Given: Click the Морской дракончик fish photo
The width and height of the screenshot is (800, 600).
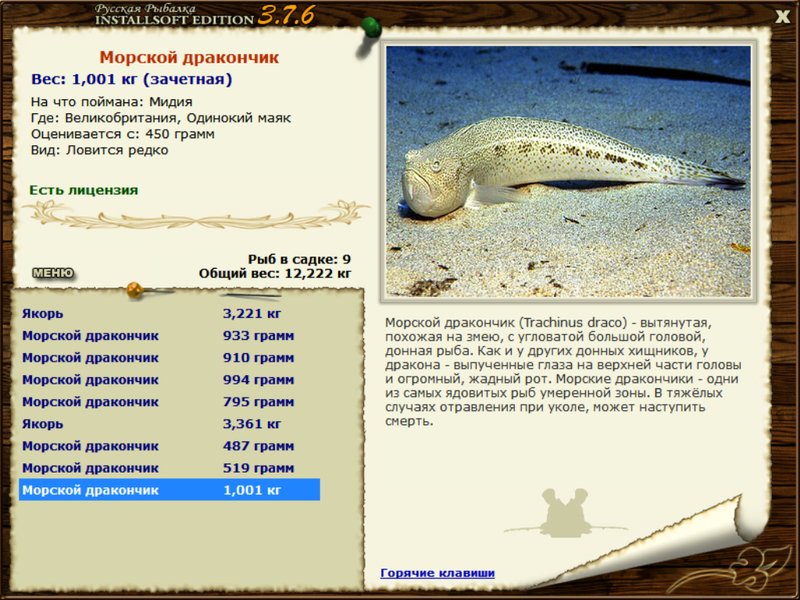Looking at the screenshot, I should click(568, 171).
